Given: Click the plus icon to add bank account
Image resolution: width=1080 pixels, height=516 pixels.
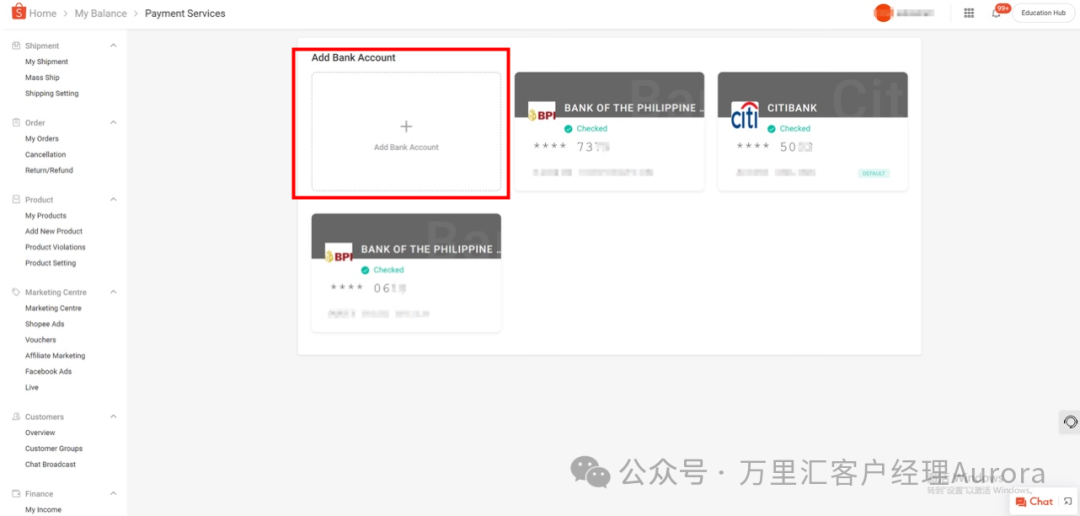Looking at the screenshot, I should [x=406, y=127].
